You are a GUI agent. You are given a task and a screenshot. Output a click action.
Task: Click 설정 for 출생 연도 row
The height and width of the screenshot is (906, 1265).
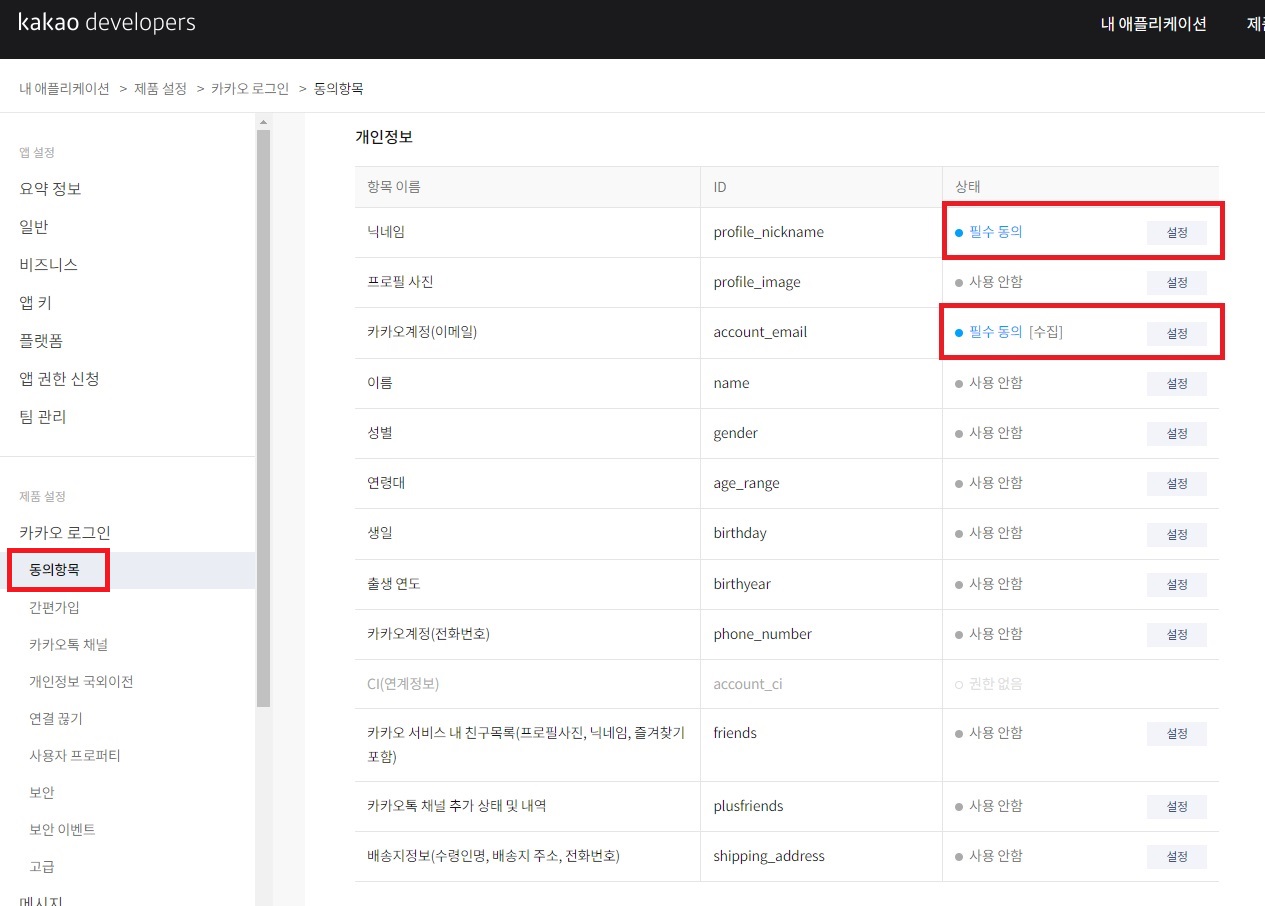click(1177, 585)
